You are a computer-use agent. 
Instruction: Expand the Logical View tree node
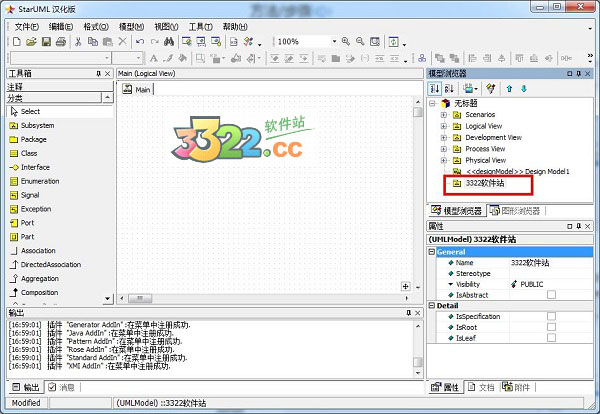click(443, 126)
